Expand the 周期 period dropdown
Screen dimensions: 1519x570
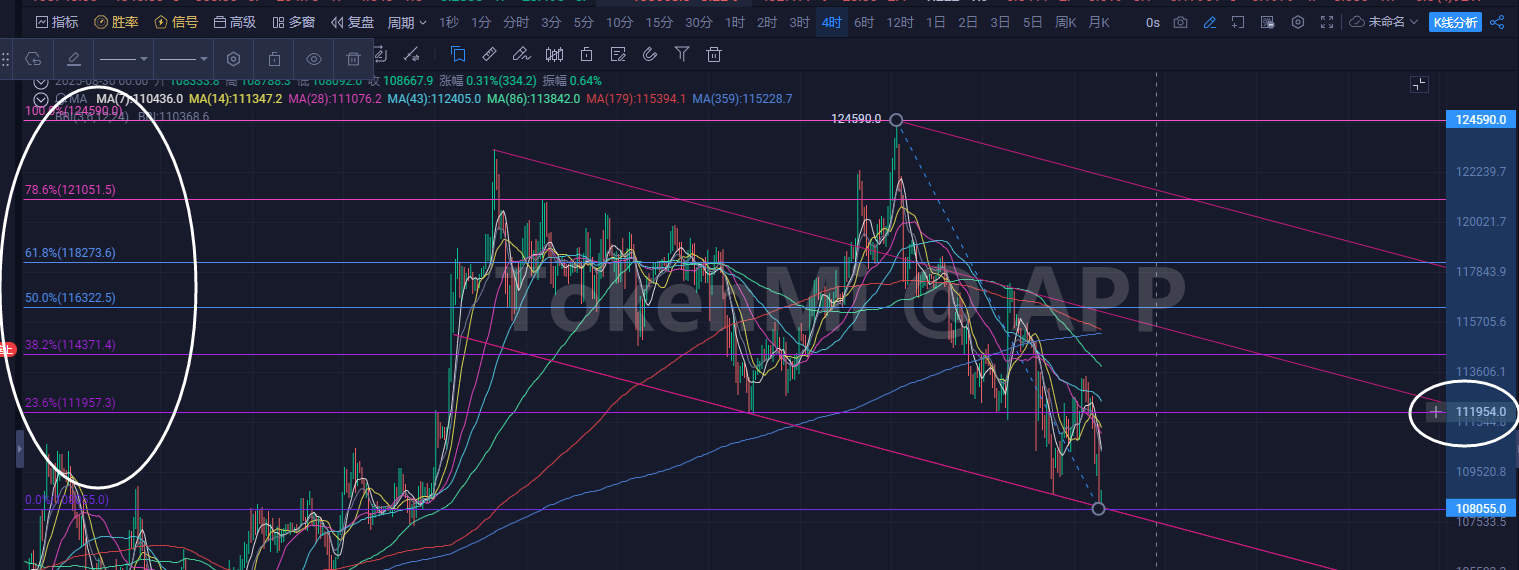pyautogui.click(x=407, y=22)
